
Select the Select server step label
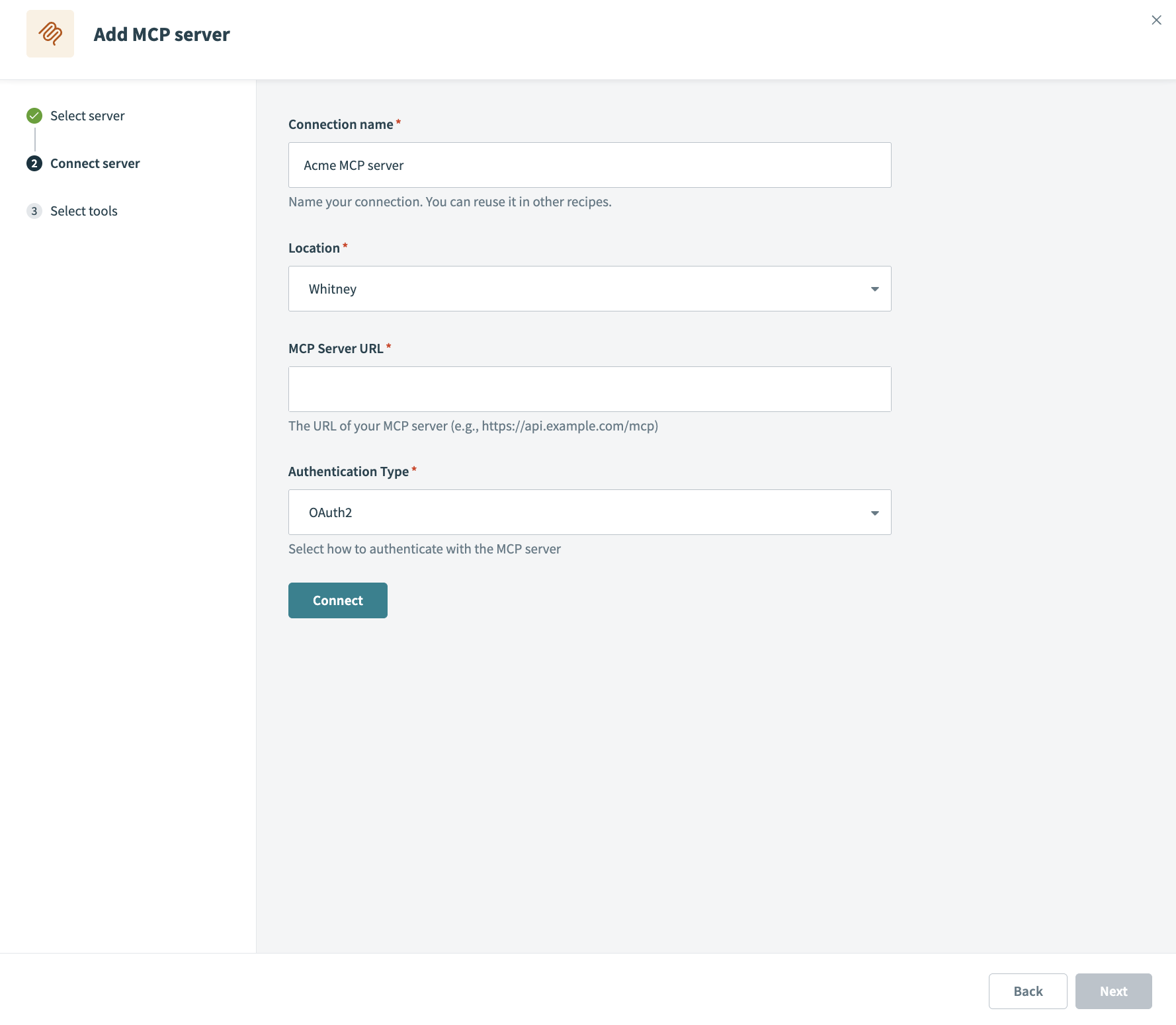(87, 115)
